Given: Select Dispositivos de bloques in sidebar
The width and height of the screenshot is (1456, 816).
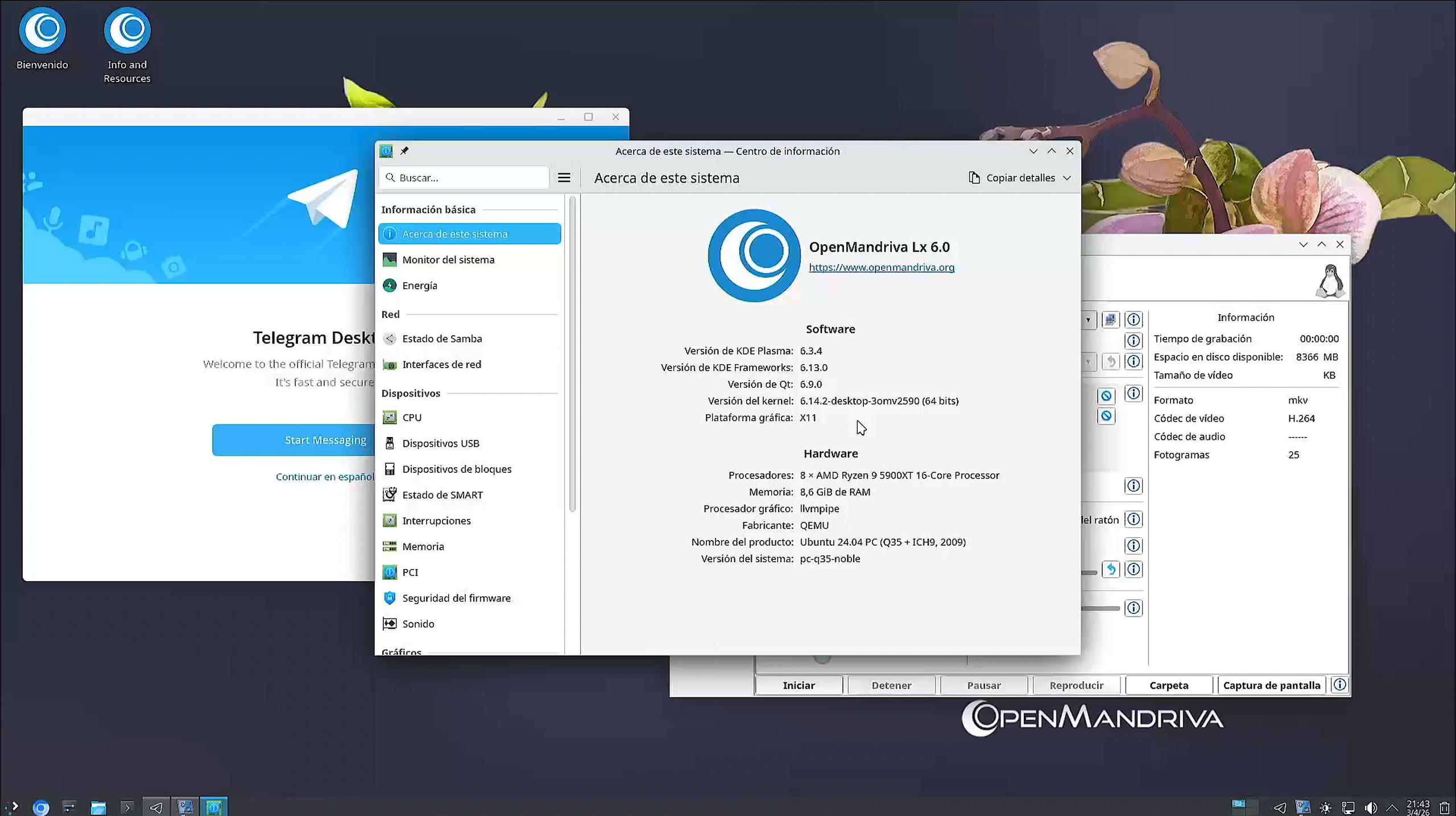Looking at the screenshot, I should (469, 469).
